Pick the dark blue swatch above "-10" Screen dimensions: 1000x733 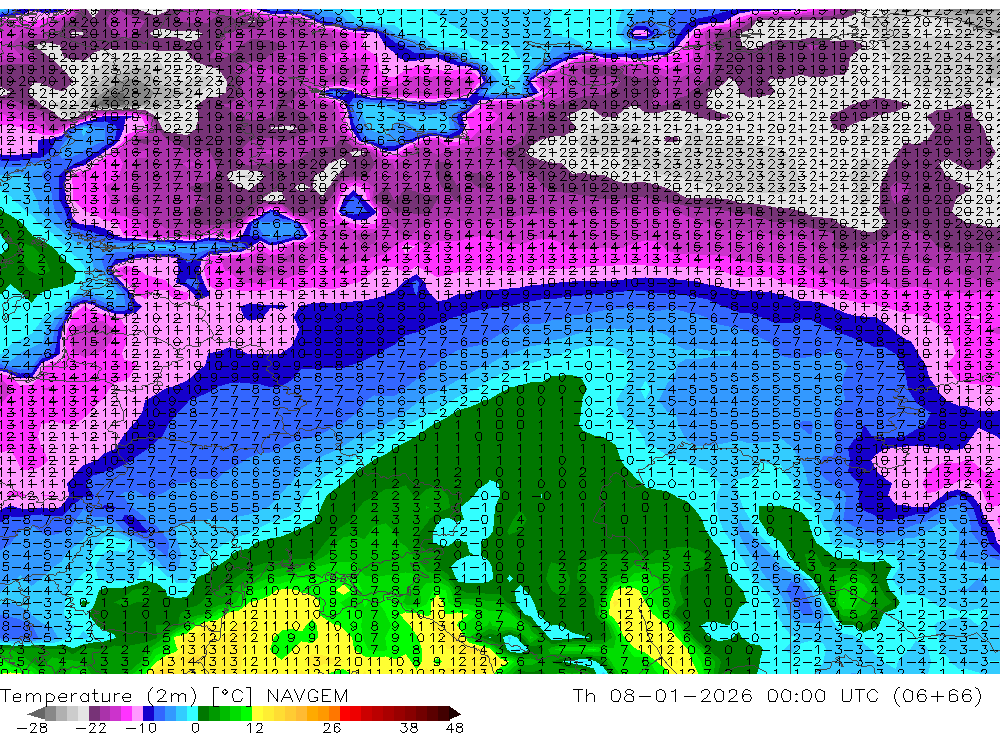point(148,714)
